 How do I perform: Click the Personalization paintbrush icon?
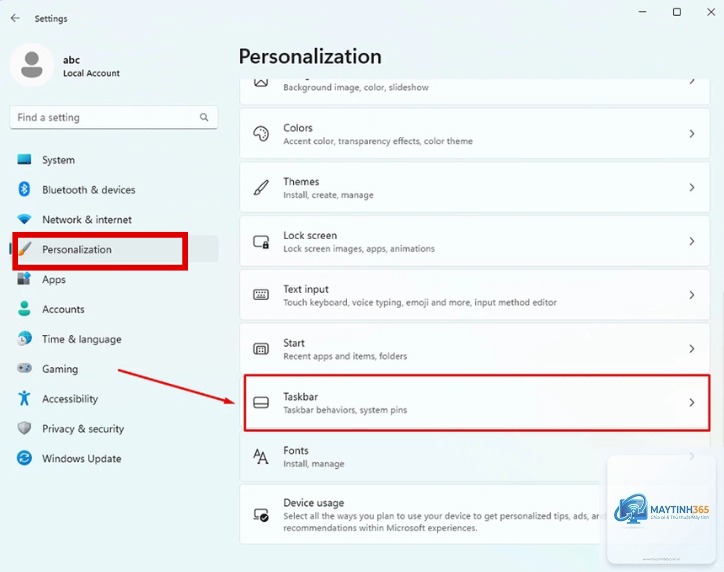coord(25,249)
